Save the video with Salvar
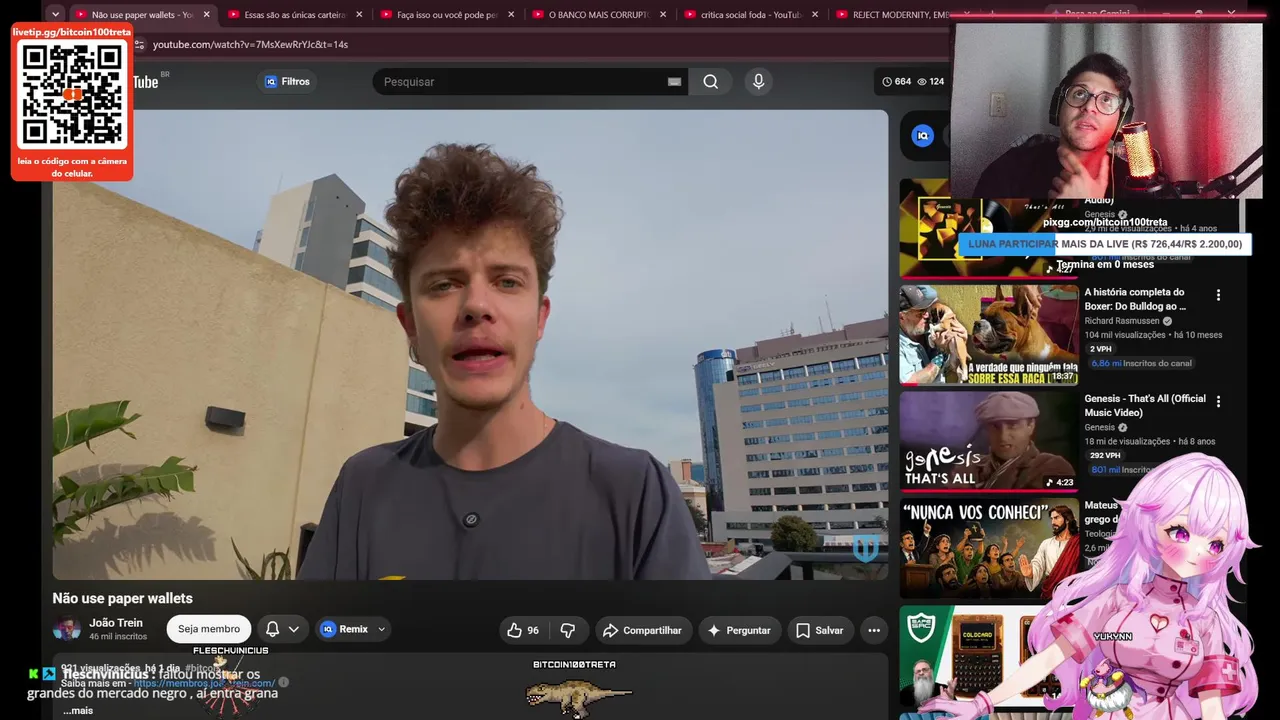1280x720 pixels. [x=820, y=630]
